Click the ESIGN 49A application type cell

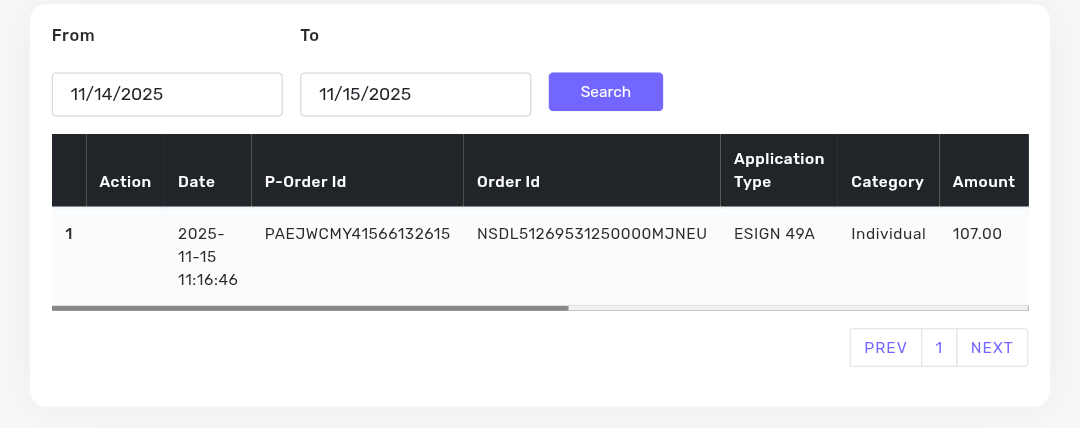(x=774, y=234)
